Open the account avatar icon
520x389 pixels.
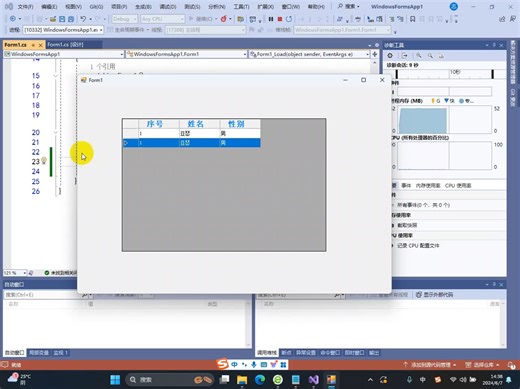[x=453, y=6]
